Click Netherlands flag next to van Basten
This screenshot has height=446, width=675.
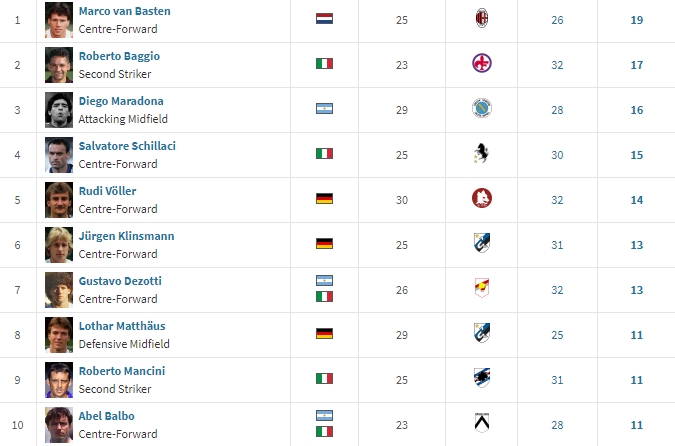(324, 19)
